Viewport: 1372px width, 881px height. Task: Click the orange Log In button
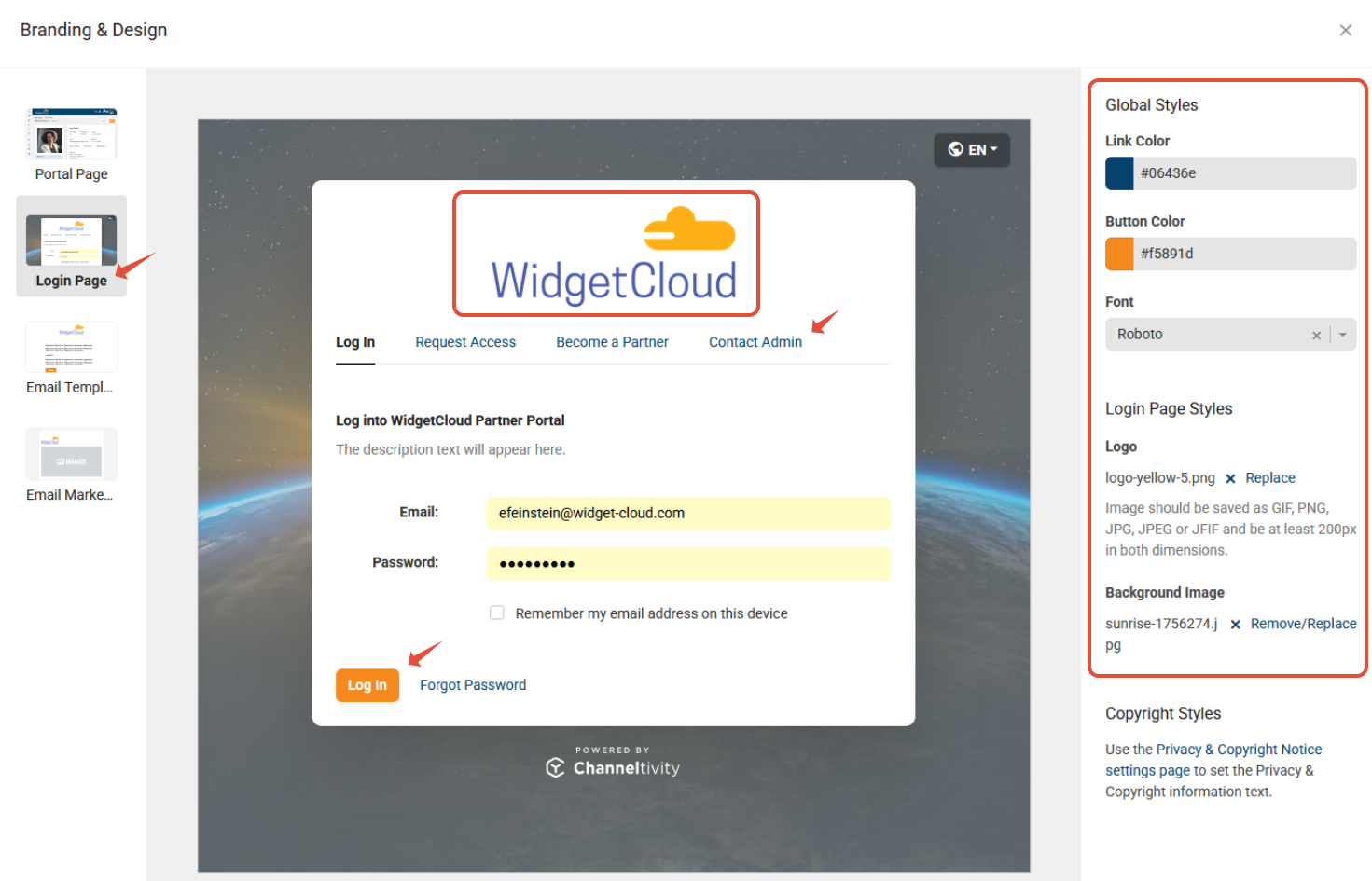367,685
